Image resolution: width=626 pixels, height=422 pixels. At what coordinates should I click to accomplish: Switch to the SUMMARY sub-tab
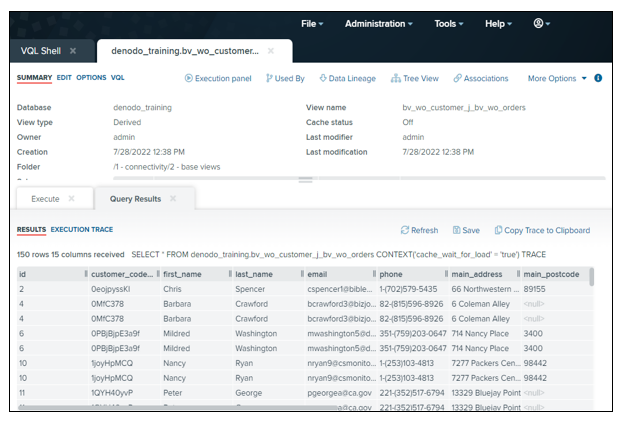34,77
